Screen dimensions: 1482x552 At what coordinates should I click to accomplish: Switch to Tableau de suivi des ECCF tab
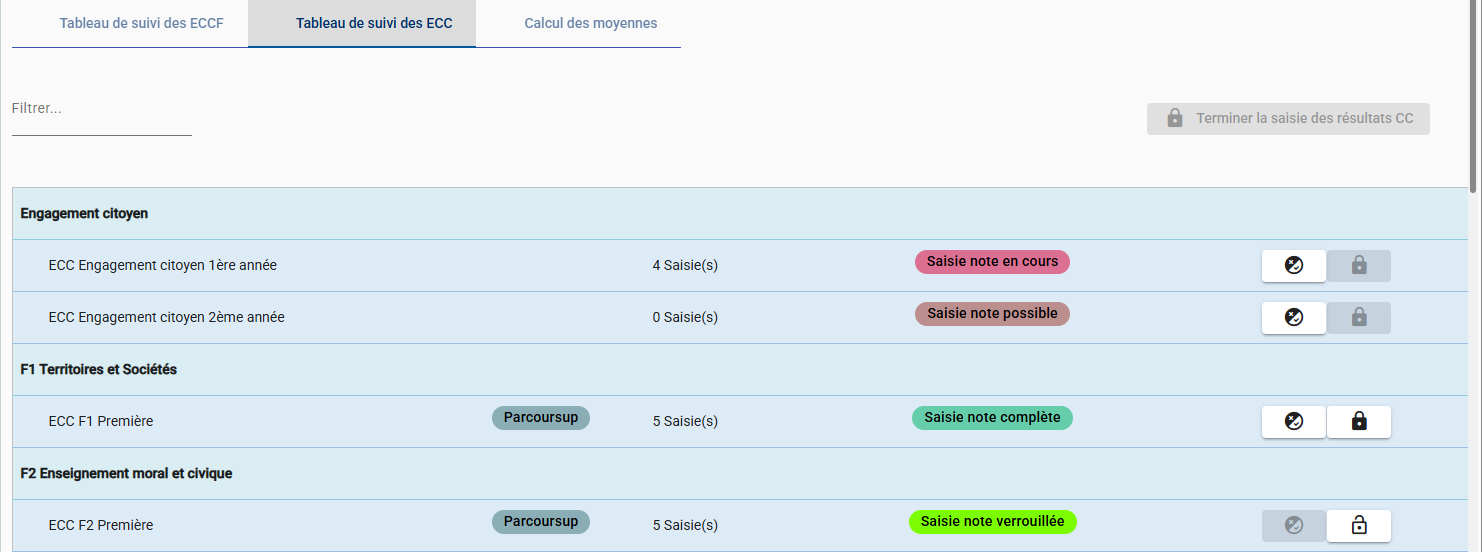[130, 23]
